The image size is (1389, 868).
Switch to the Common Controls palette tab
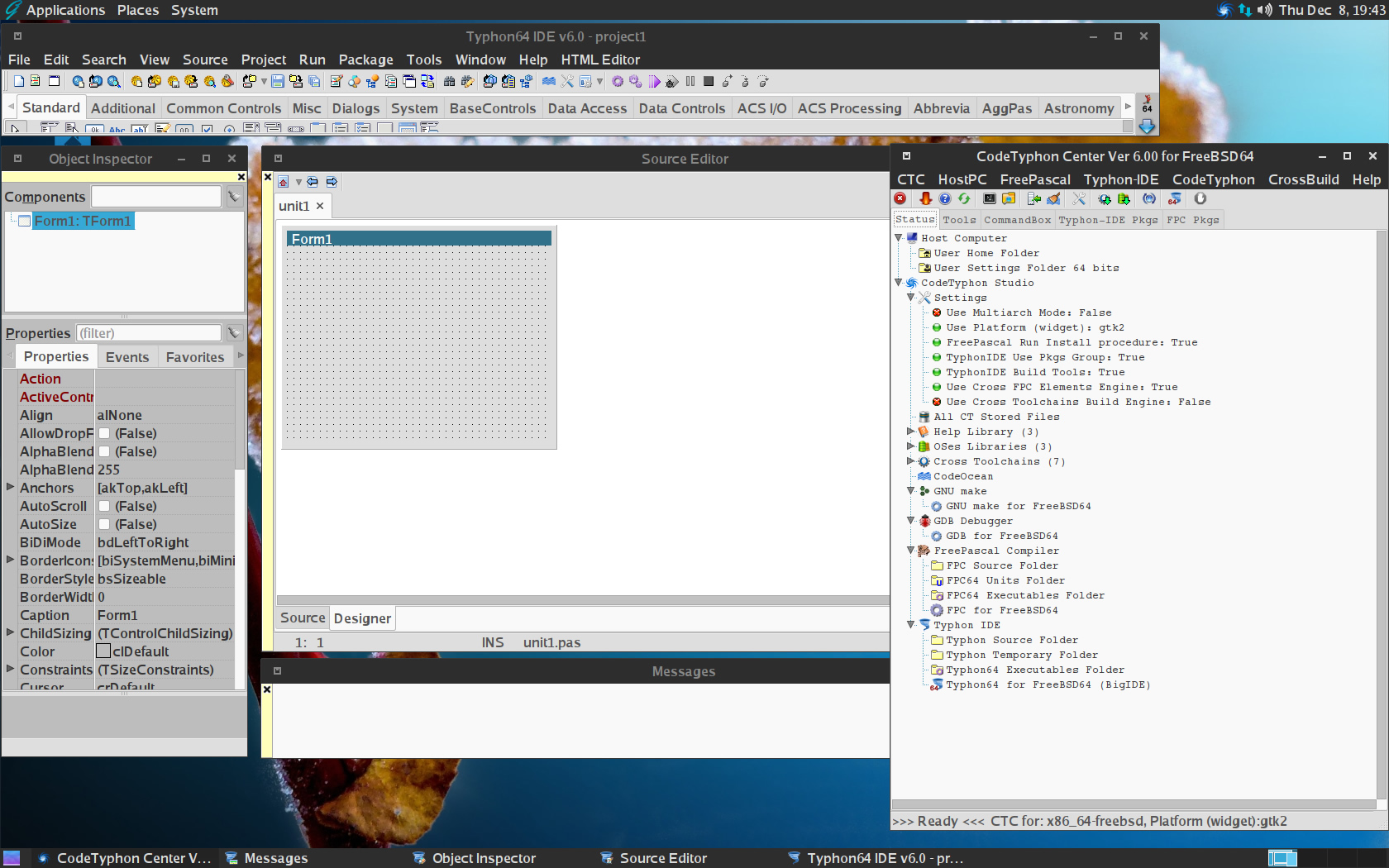[223, 108]
